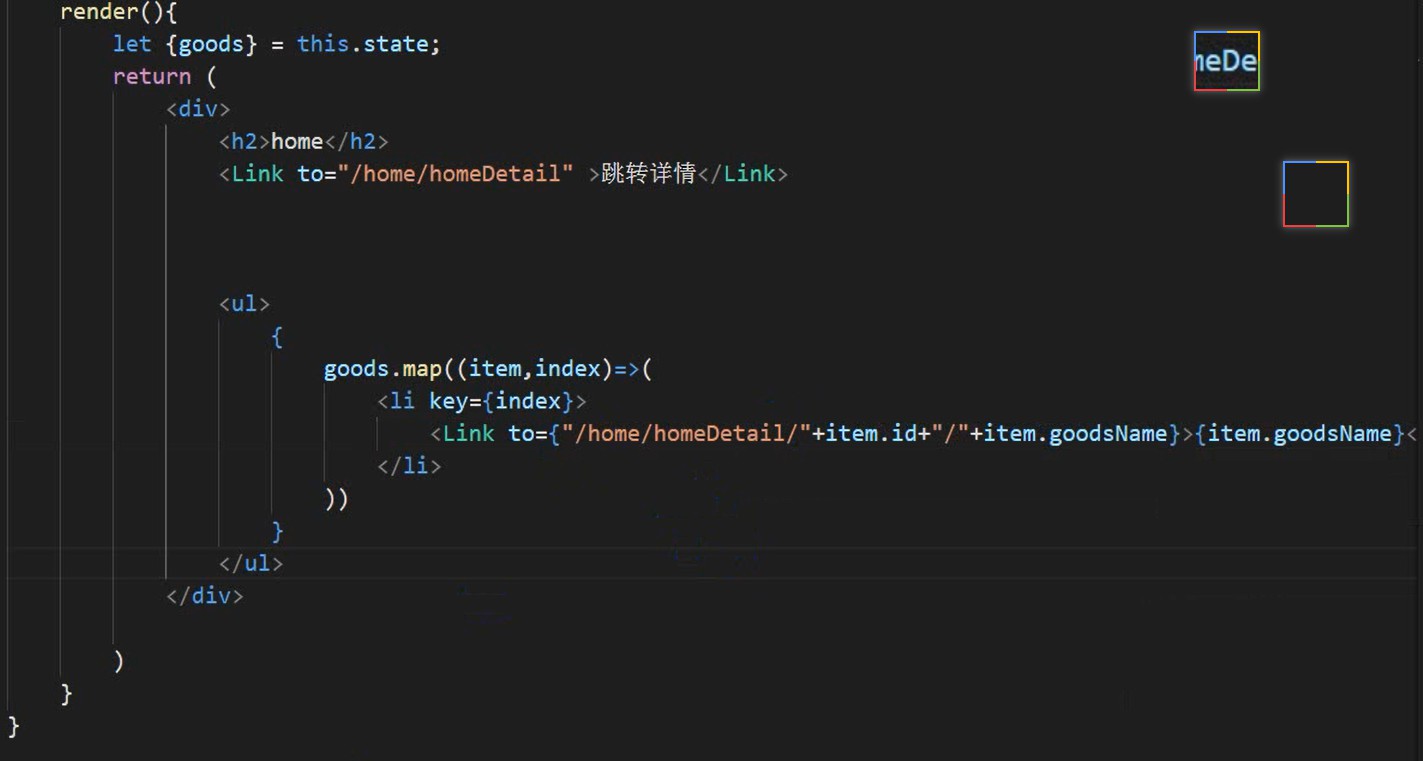Select the opening <ul> tag

click(x=245, y=303)
